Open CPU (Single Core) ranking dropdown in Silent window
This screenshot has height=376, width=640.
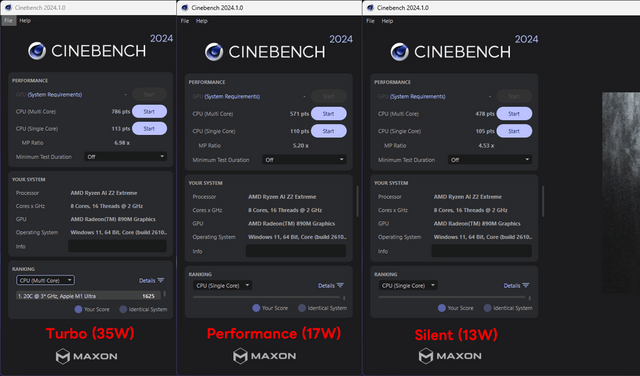pyautogui.click(x=408, y=285)
